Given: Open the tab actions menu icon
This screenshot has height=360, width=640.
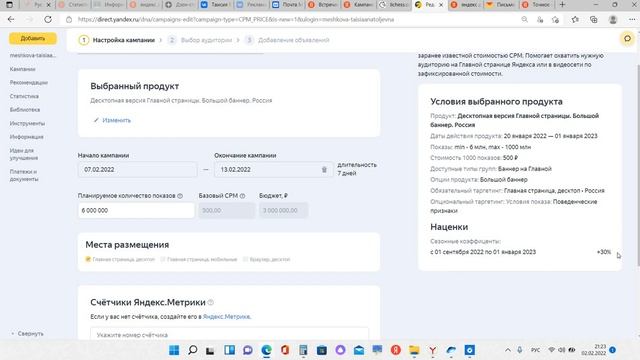Looking at the screenshot, I should tap(9, 5).
